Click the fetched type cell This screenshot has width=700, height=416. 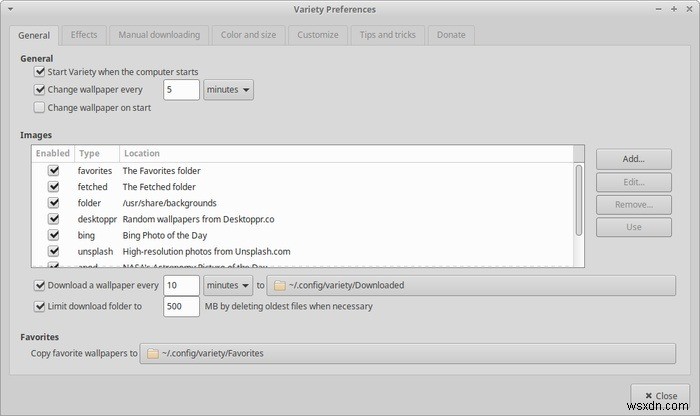coord(92,187)
